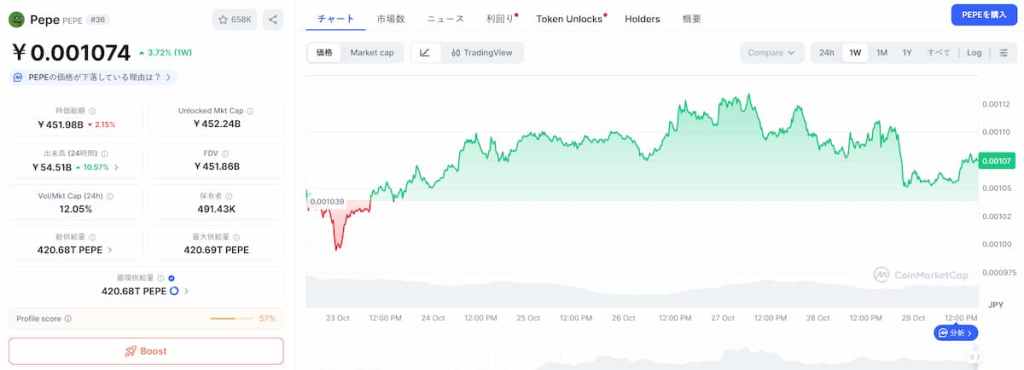The width and height of the screenshot is (1024, 370).
Task: Set chart range to 24h
Action: point(827,53)
